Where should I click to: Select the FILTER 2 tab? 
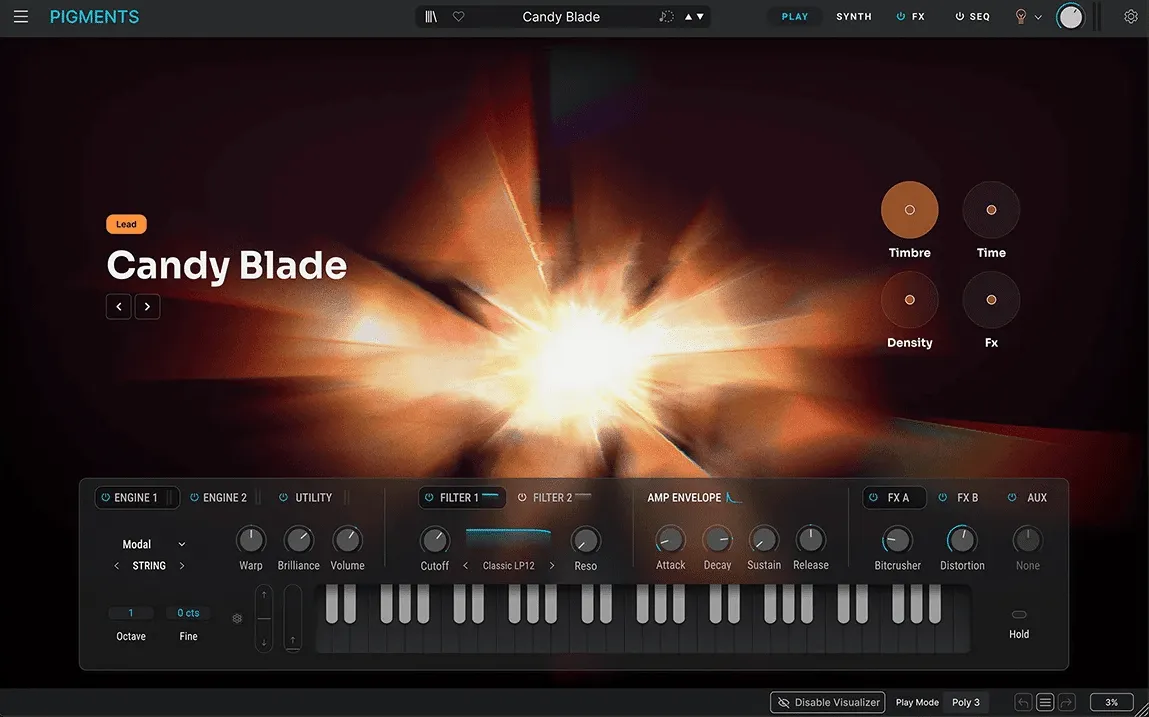point(553,498)
